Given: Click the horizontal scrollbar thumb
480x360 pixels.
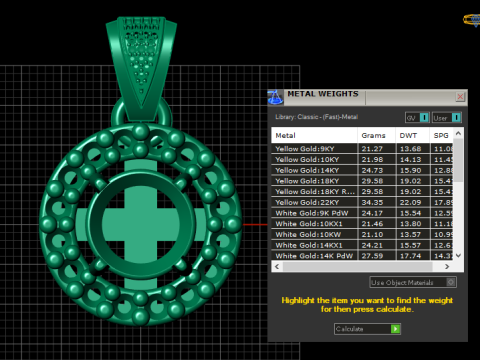Looking at the screenshot, I should (357, 266).
